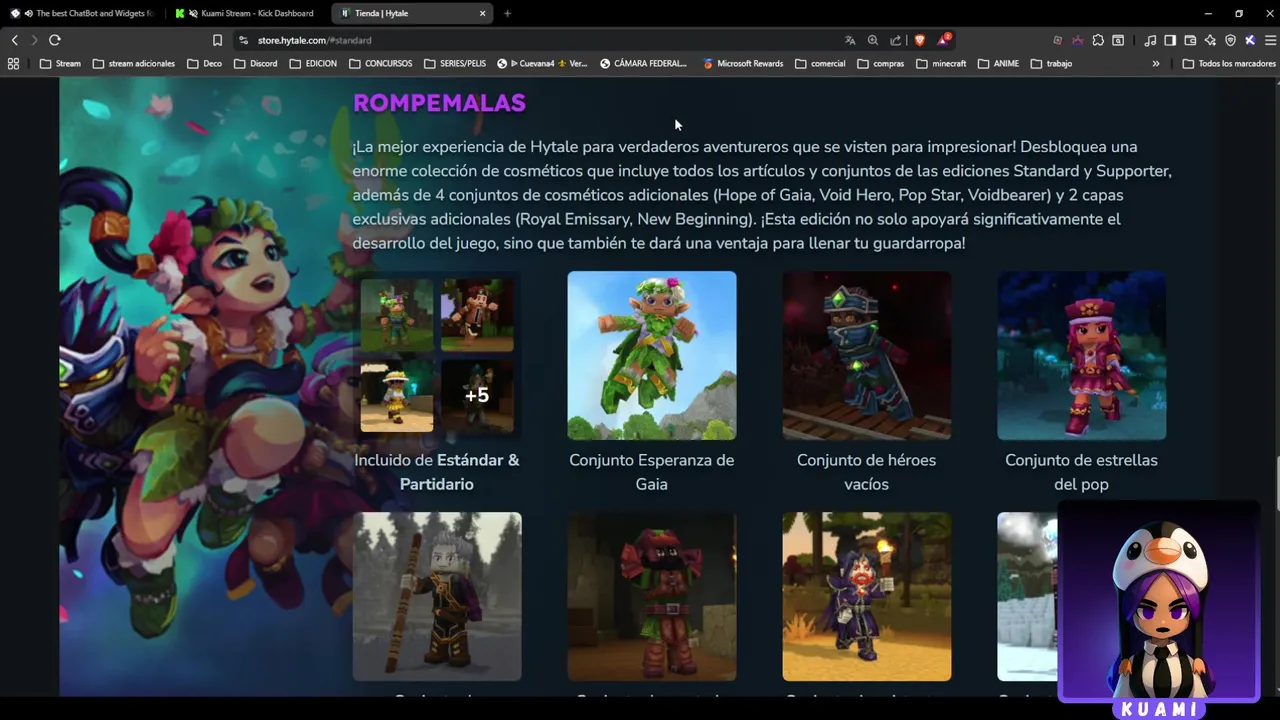1280x720 pixels.
Task: Open the Brave Wallet icon
Action: [x=1190, y=40]
